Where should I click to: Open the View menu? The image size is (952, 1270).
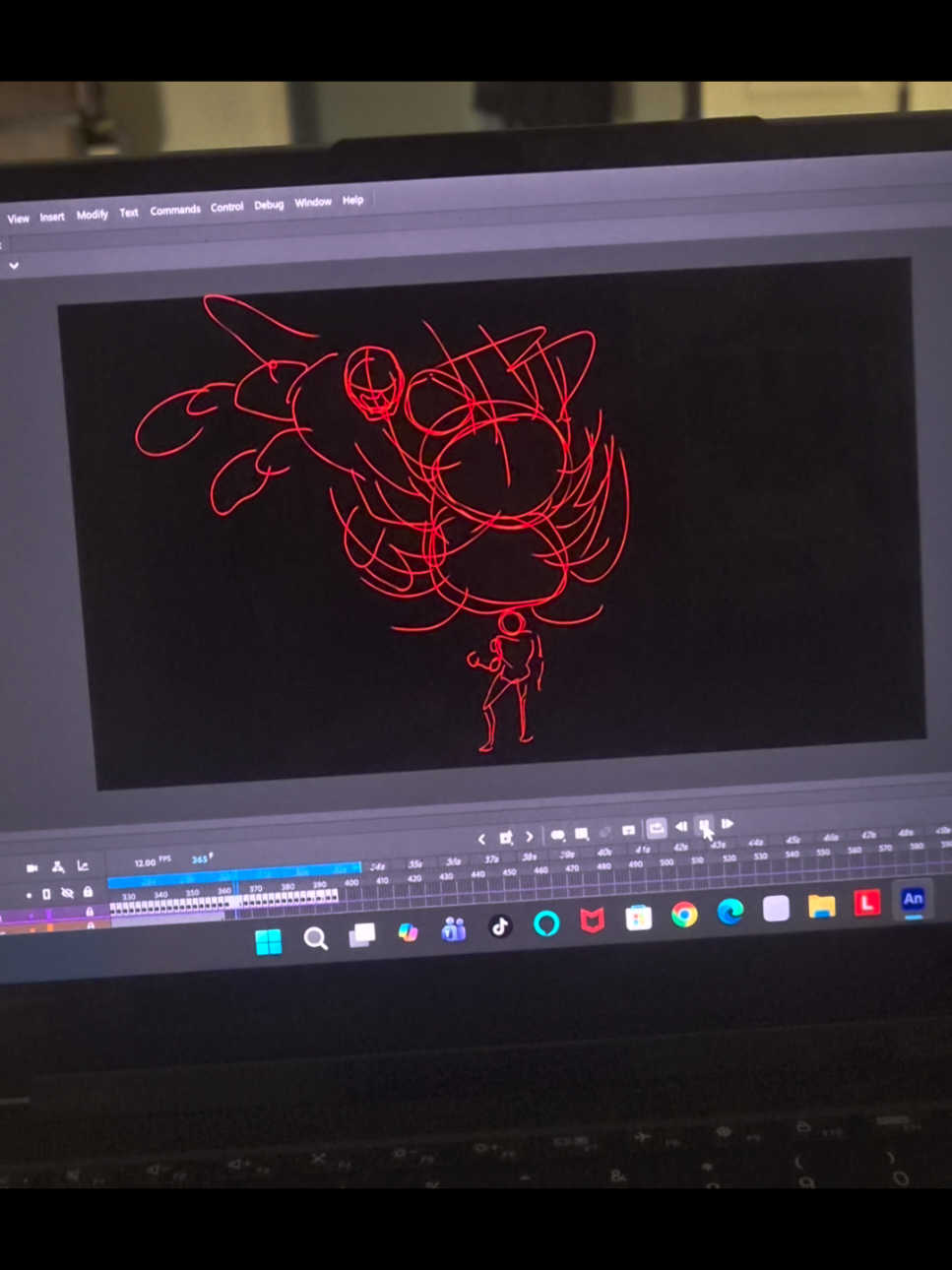(x=18, y=219)
